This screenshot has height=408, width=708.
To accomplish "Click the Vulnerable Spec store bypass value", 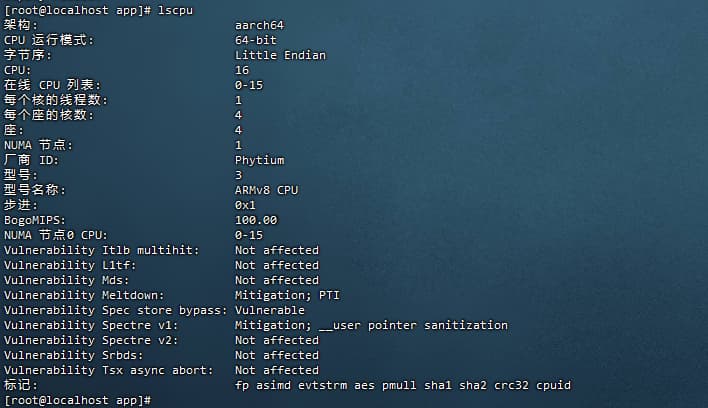I will coord(270,310).
